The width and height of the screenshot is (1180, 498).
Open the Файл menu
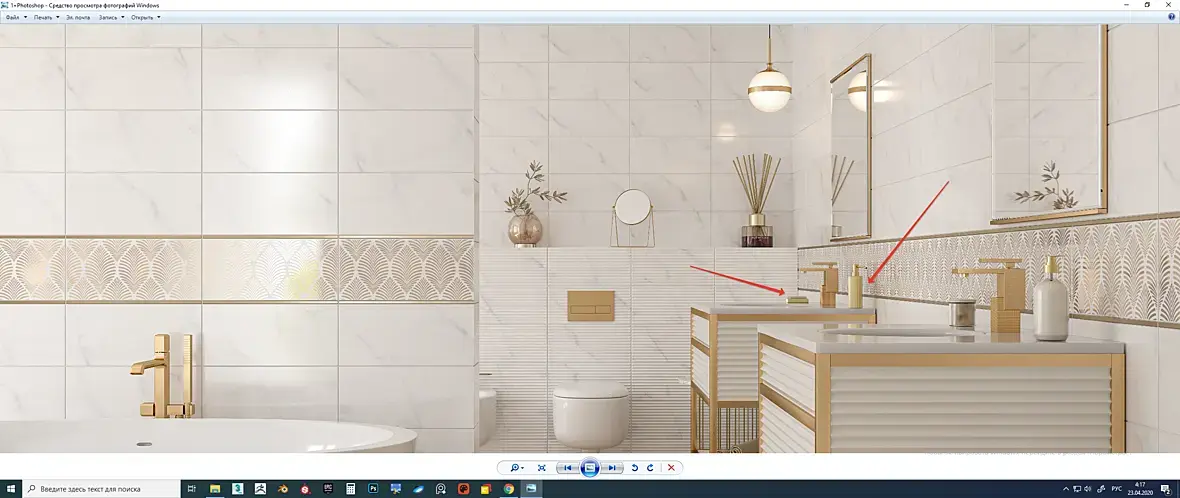(15, 17)
